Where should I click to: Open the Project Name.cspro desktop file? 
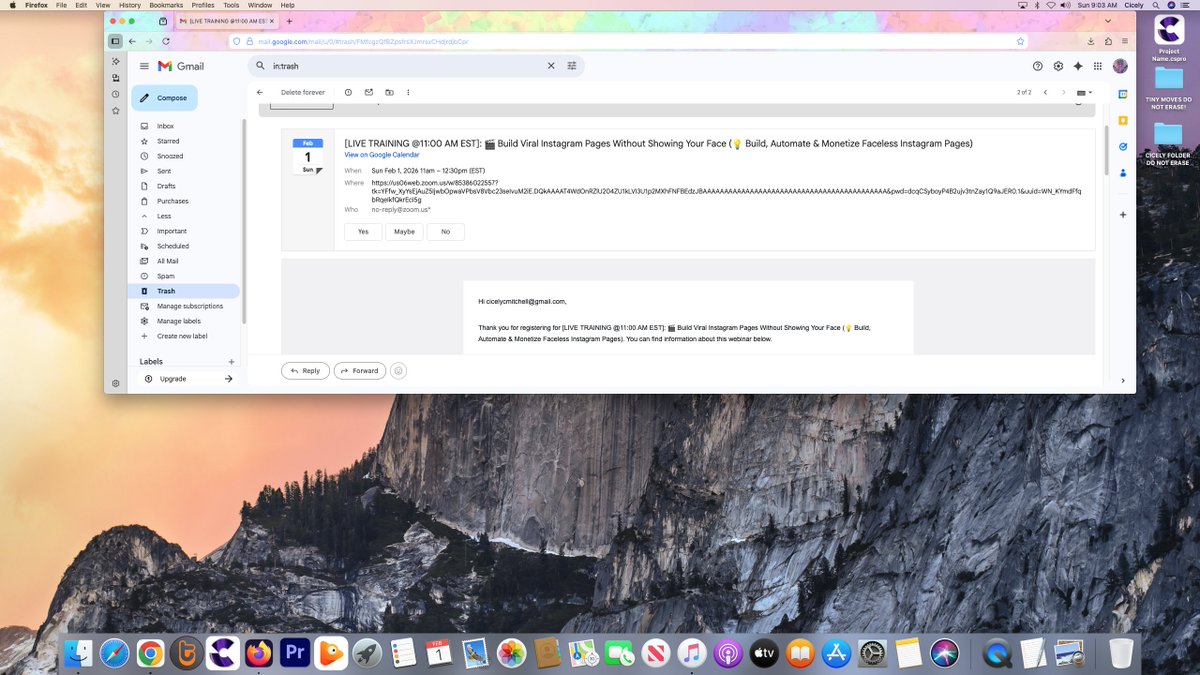pyautogui.click(x=1169, y=38)
